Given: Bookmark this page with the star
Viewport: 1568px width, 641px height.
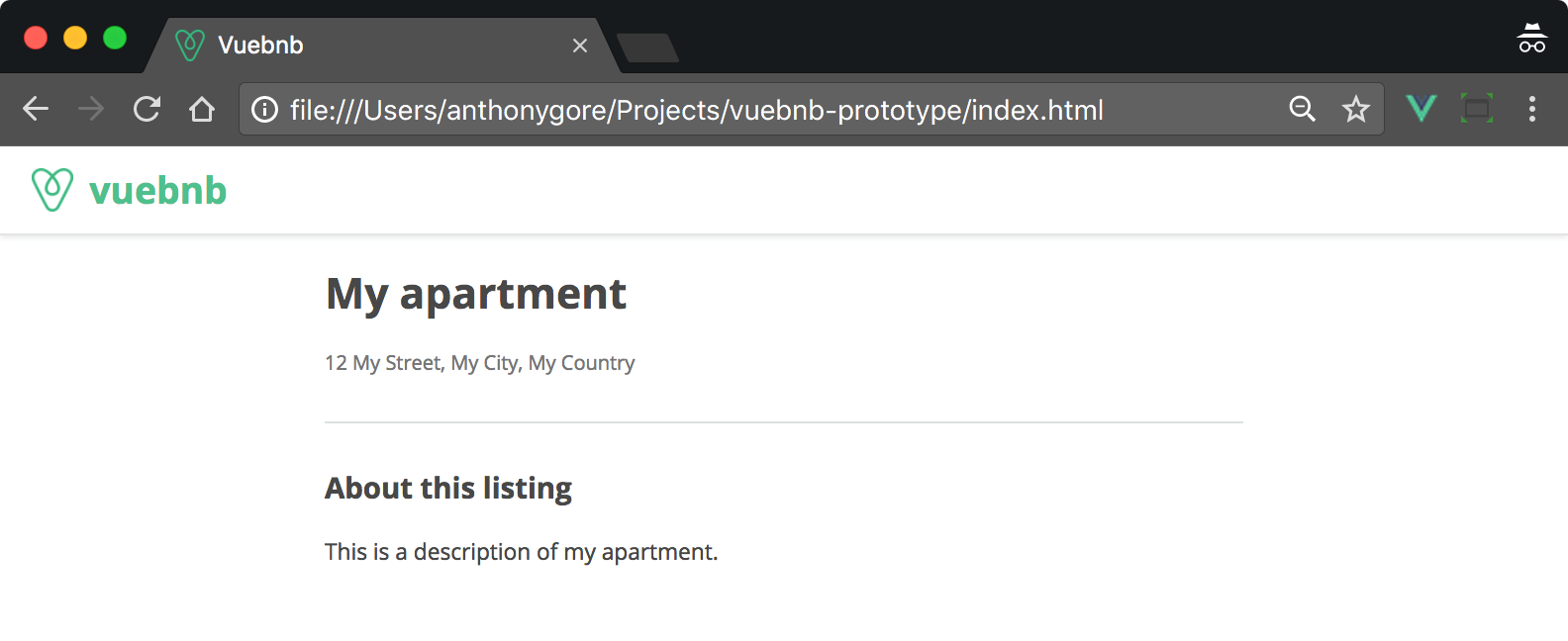Looking at the screenshot, I should 1356,109.
